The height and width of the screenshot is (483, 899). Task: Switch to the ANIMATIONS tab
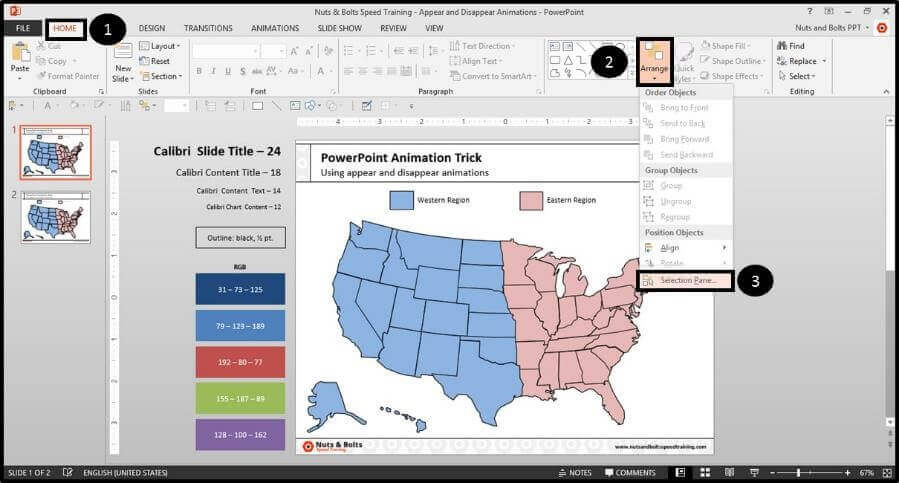275,28
